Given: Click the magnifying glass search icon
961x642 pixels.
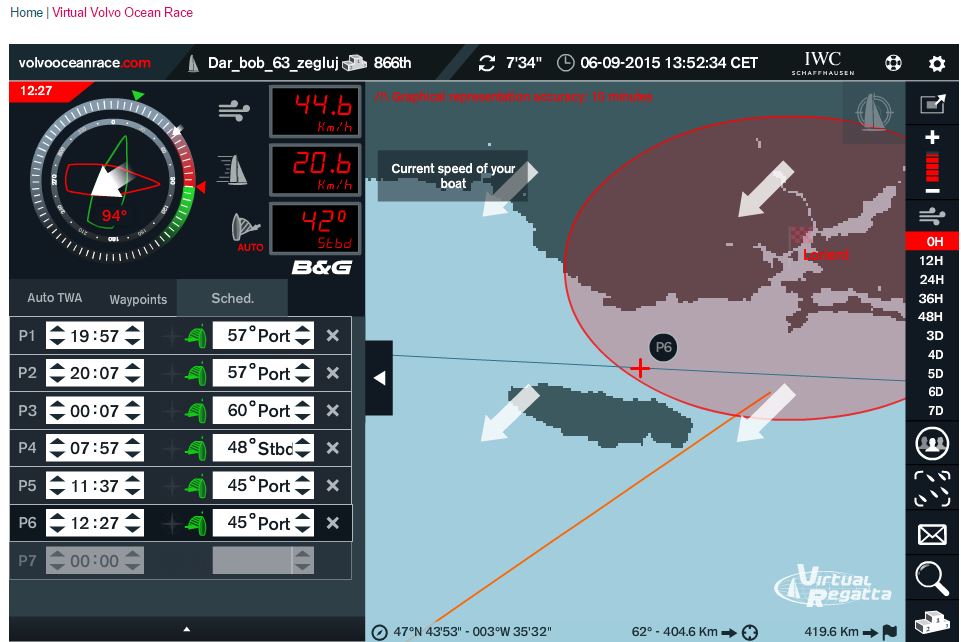Looking at the screenshot, I should click(x=932, y=577).
